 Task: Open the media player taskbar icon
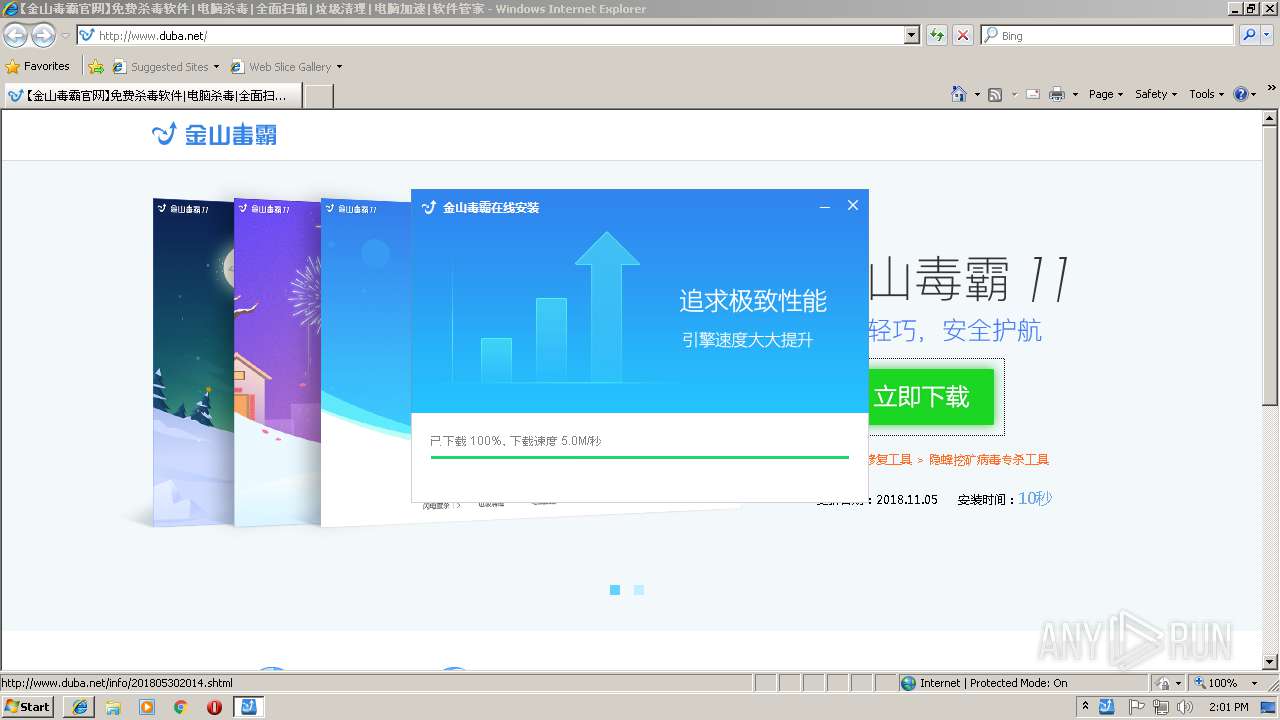click(x=147, y=707)
